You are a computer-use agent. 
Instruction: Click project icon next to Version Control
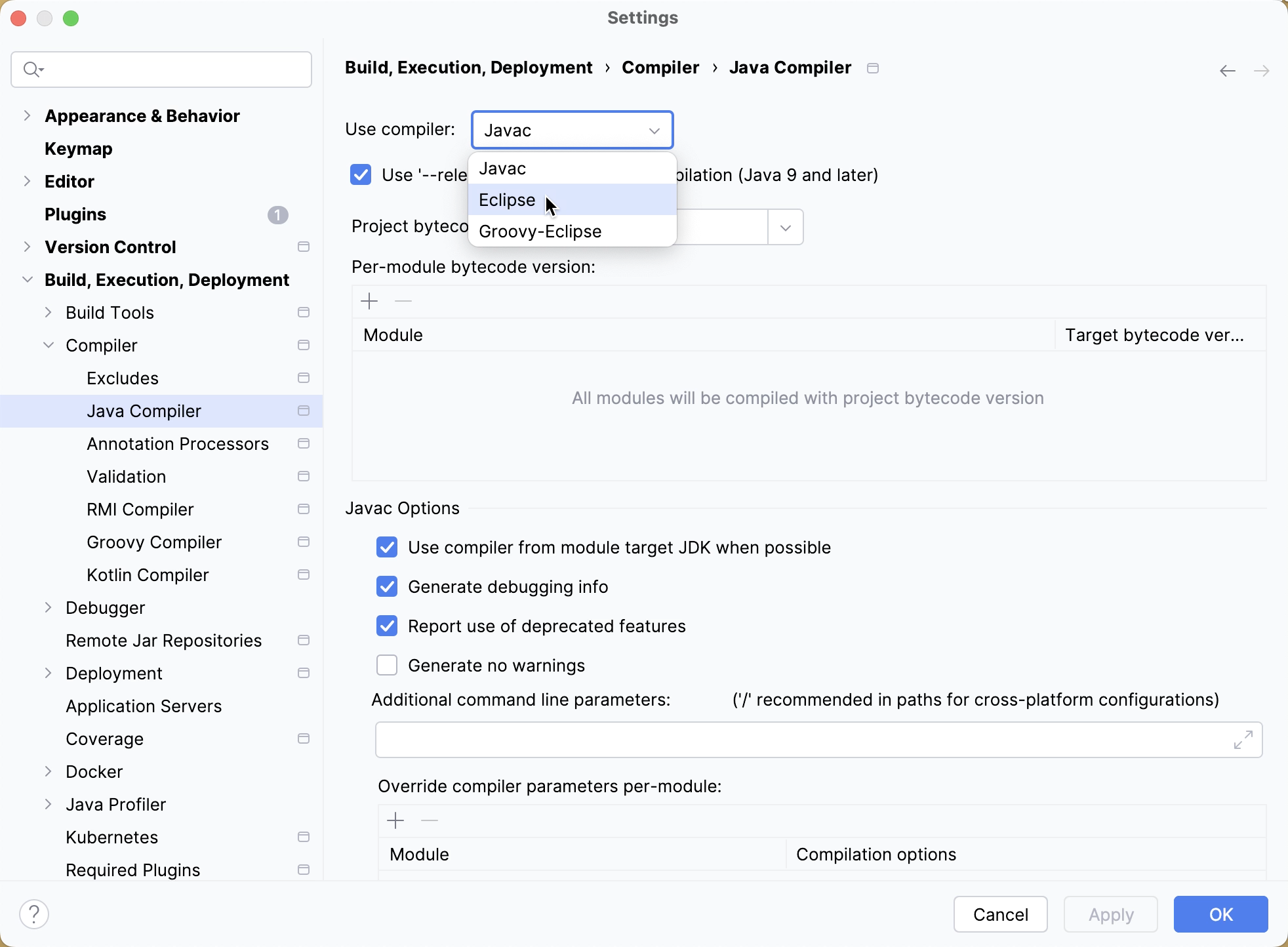[x=304, y=247]
